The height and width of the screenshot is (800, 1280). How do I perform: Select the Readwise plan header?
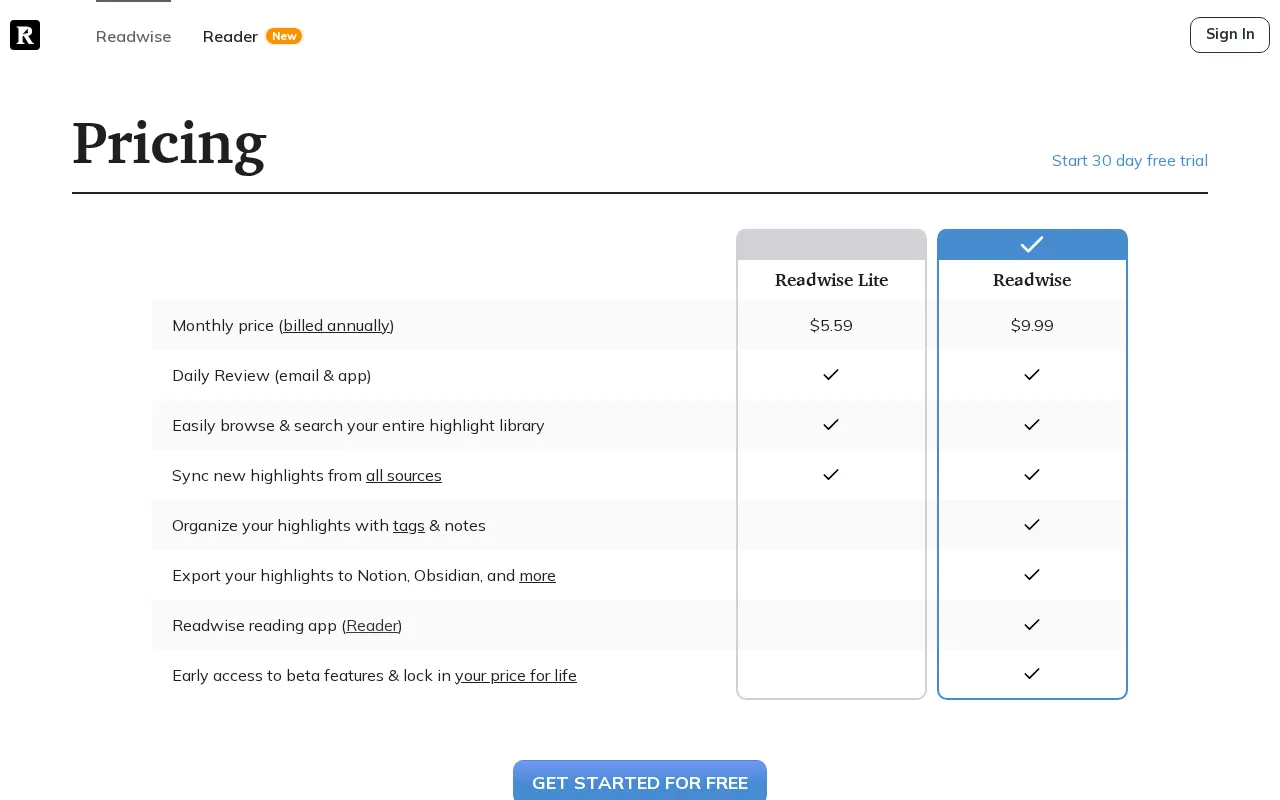1032,280
